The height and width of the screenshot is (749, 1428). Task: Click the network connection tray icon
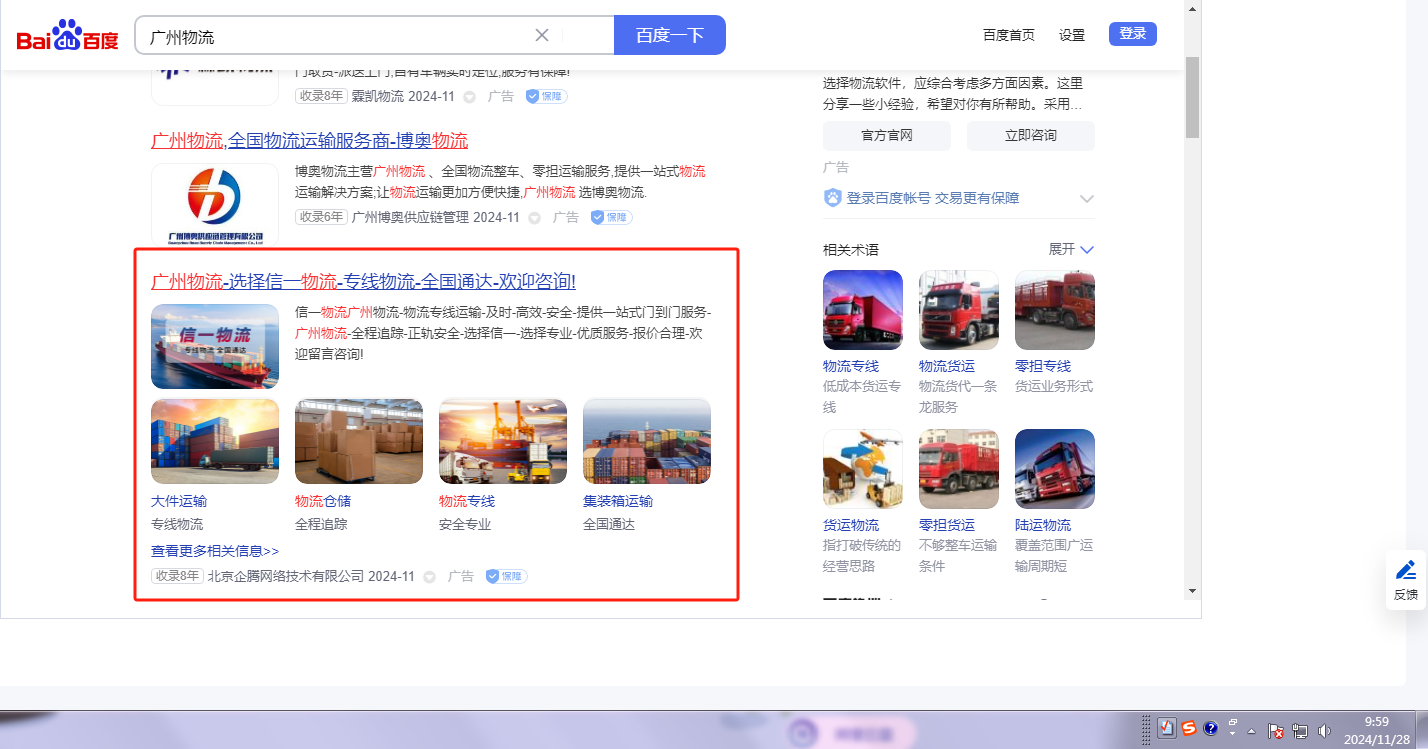pyautogui.click(x=1301, y=731)
